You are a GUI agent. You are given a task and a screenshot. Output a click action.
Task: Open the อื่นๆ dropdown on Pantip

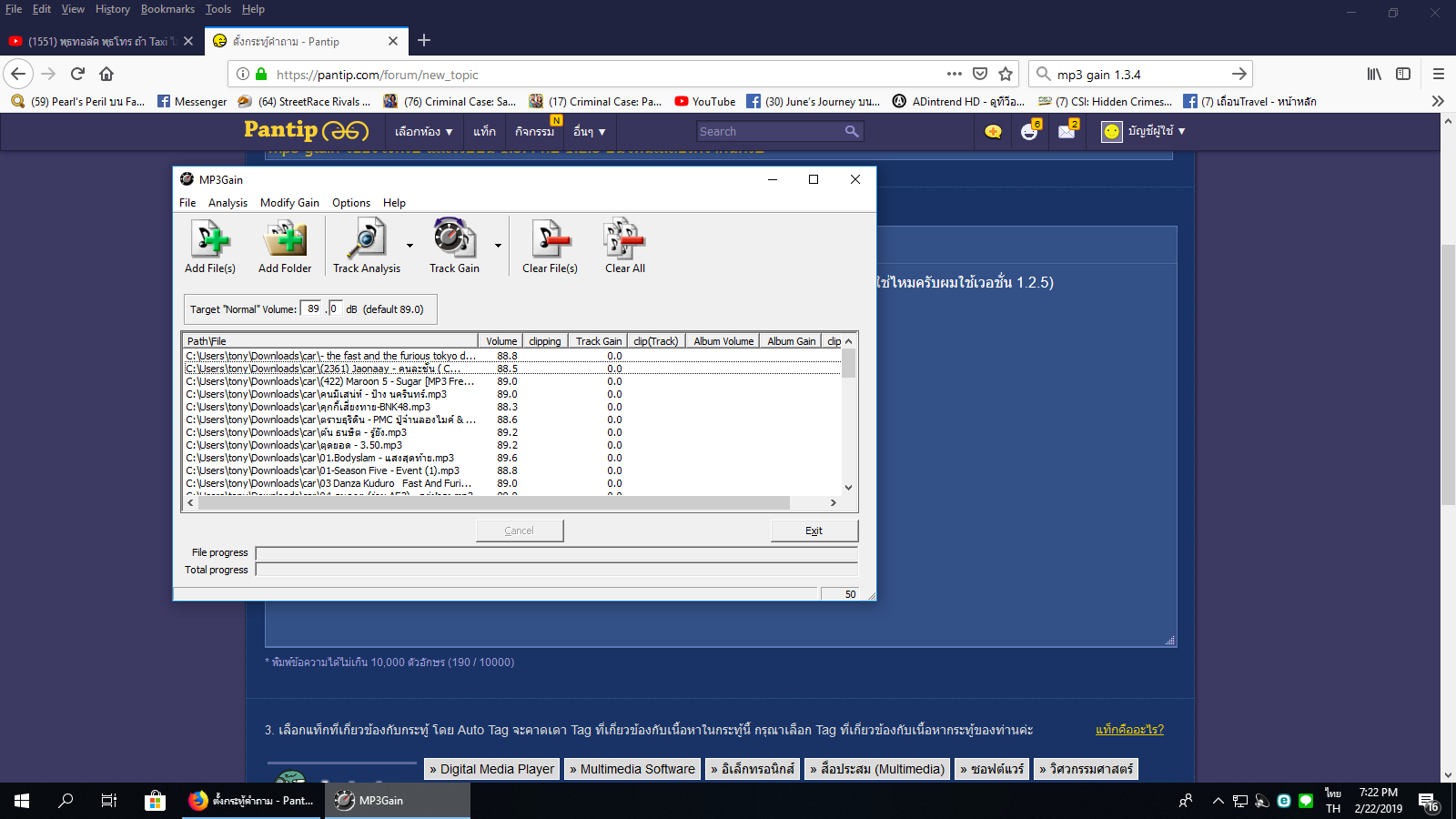coord(589,131)
